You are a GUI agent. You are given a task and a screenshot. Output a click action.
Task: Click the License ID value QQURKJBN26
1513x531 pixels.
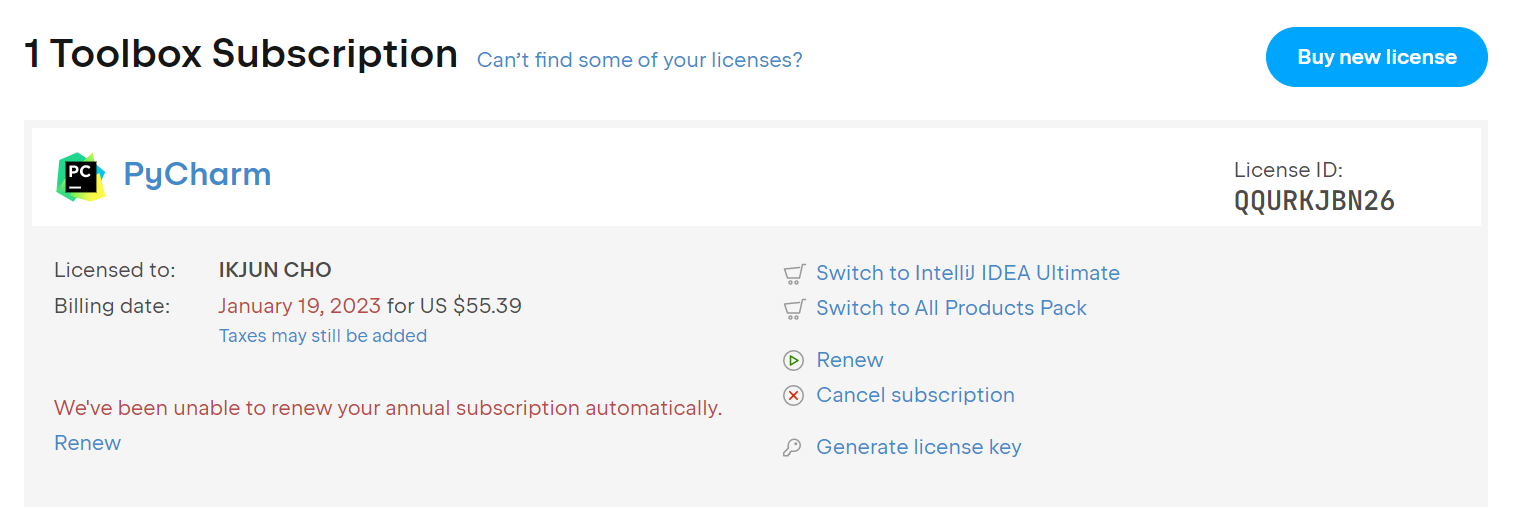tap(1314, 201)
